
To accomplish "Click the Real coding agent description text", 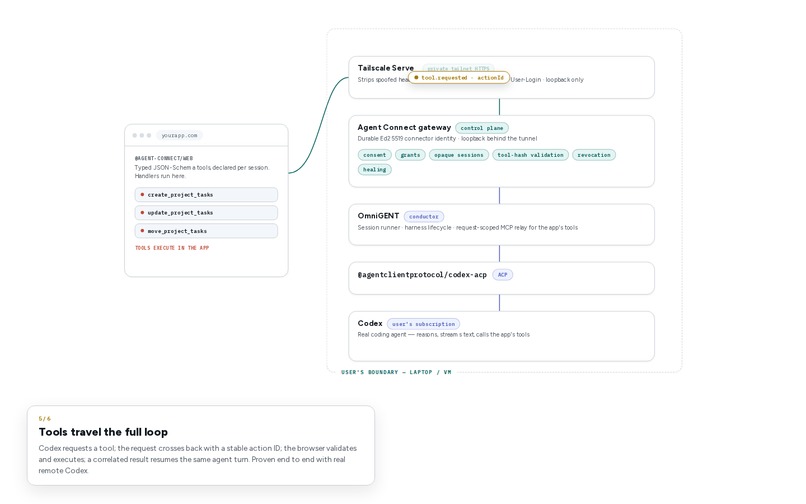I will tap(444, 334).
